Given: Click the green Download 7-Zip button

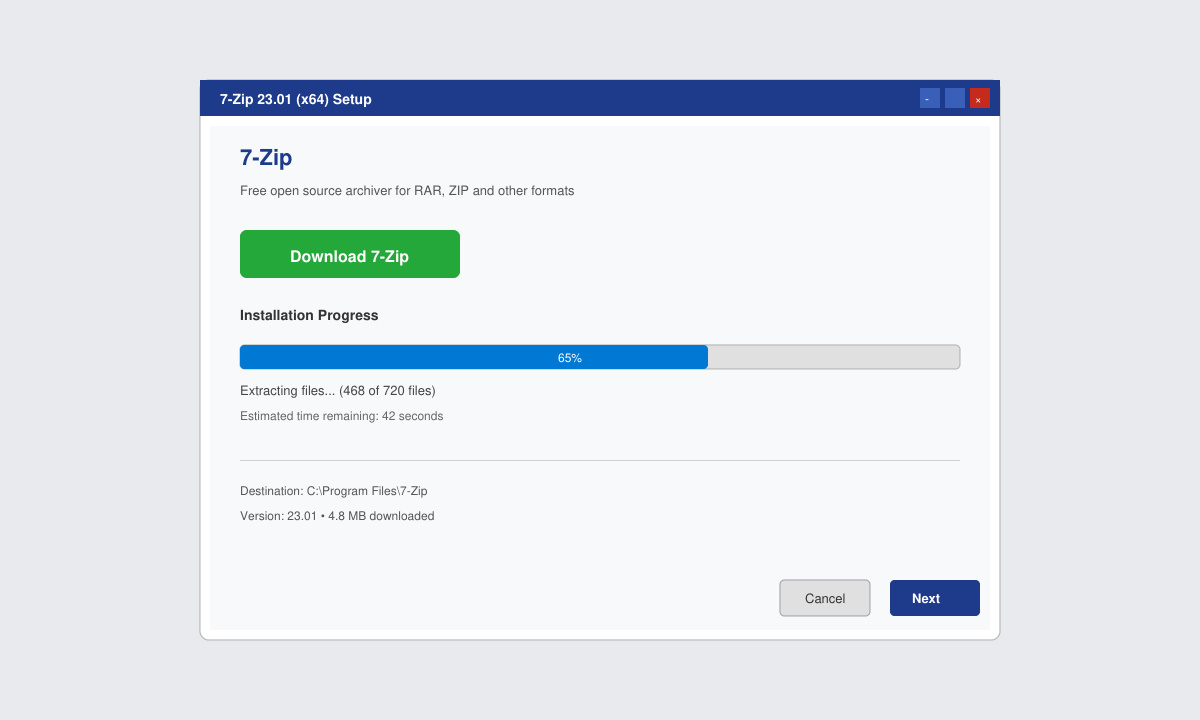Looking at the screenshot, I should [350, 254].
